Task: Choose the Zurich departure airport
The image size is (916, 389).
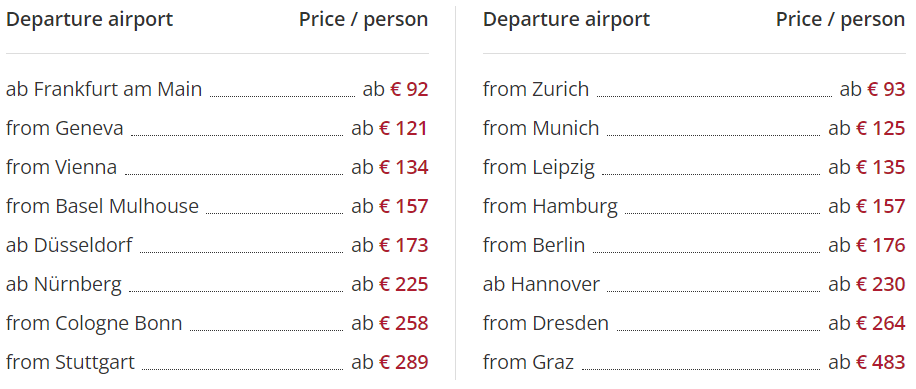Action: 694,89
